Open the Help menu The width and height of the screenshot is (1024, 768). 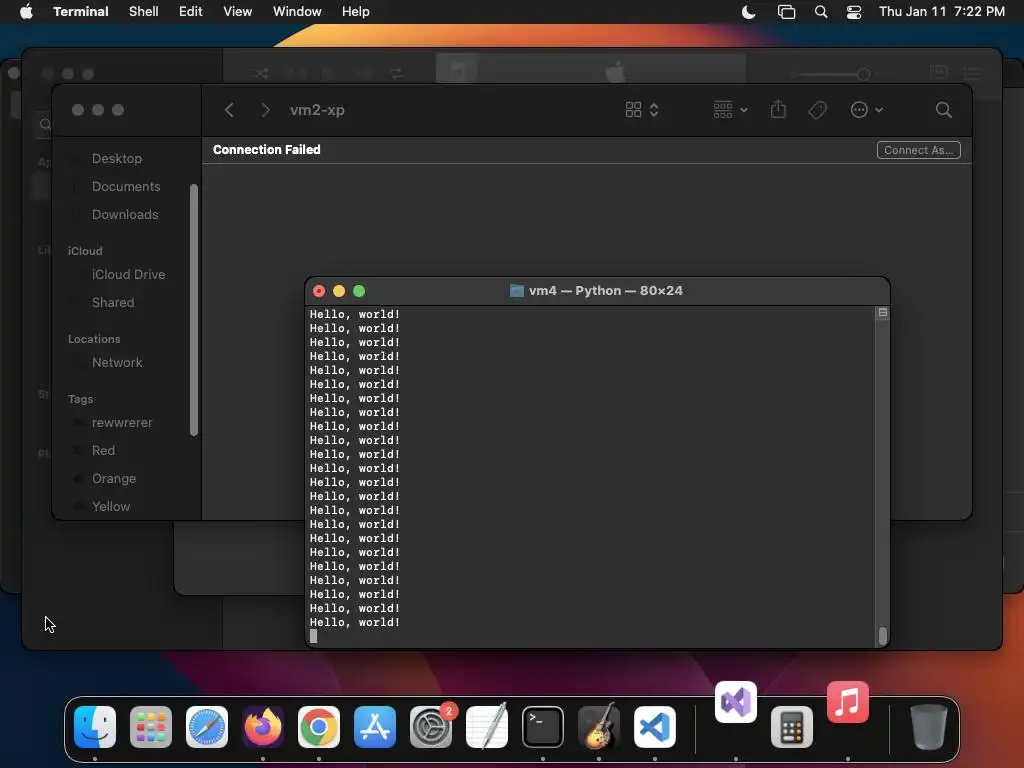click(x=356, y=12)
